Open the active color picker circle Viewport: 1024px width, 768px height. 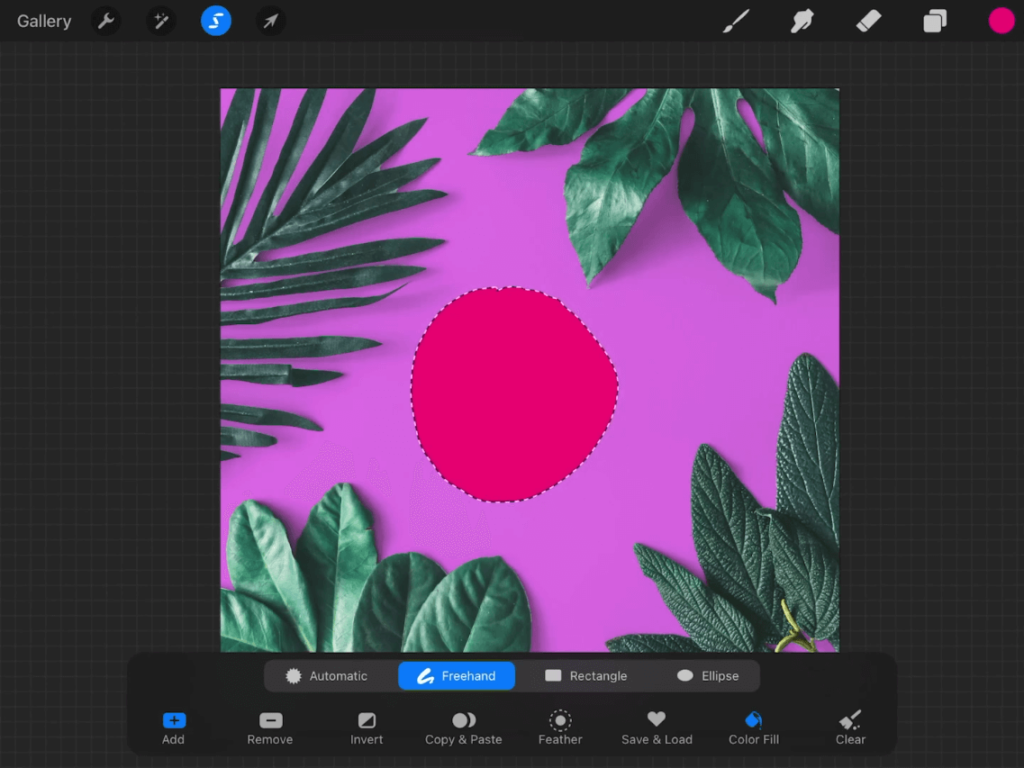coord(1001,21)
